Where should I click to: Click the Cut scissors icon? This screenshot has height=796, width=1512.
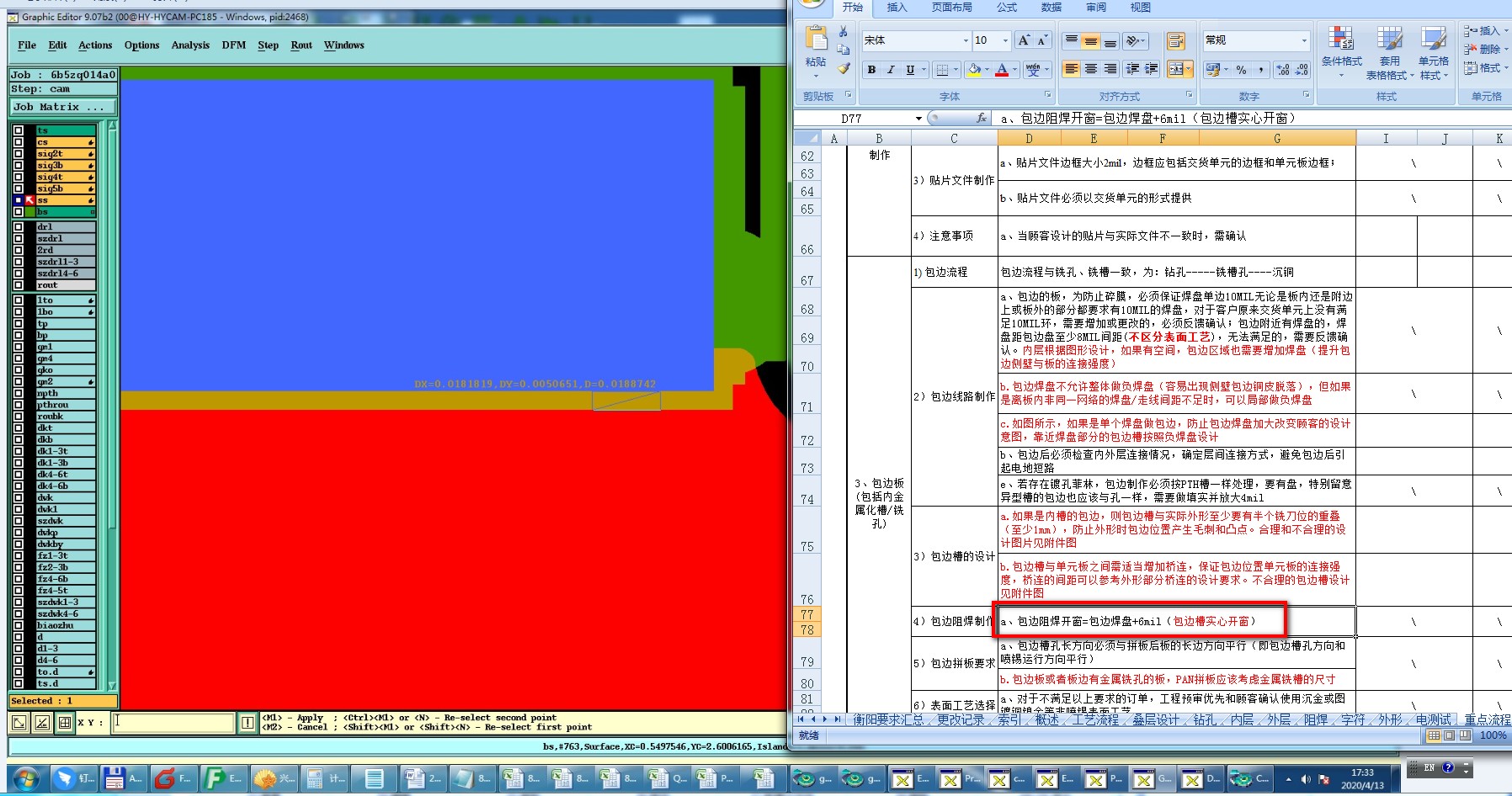point(844,32)
